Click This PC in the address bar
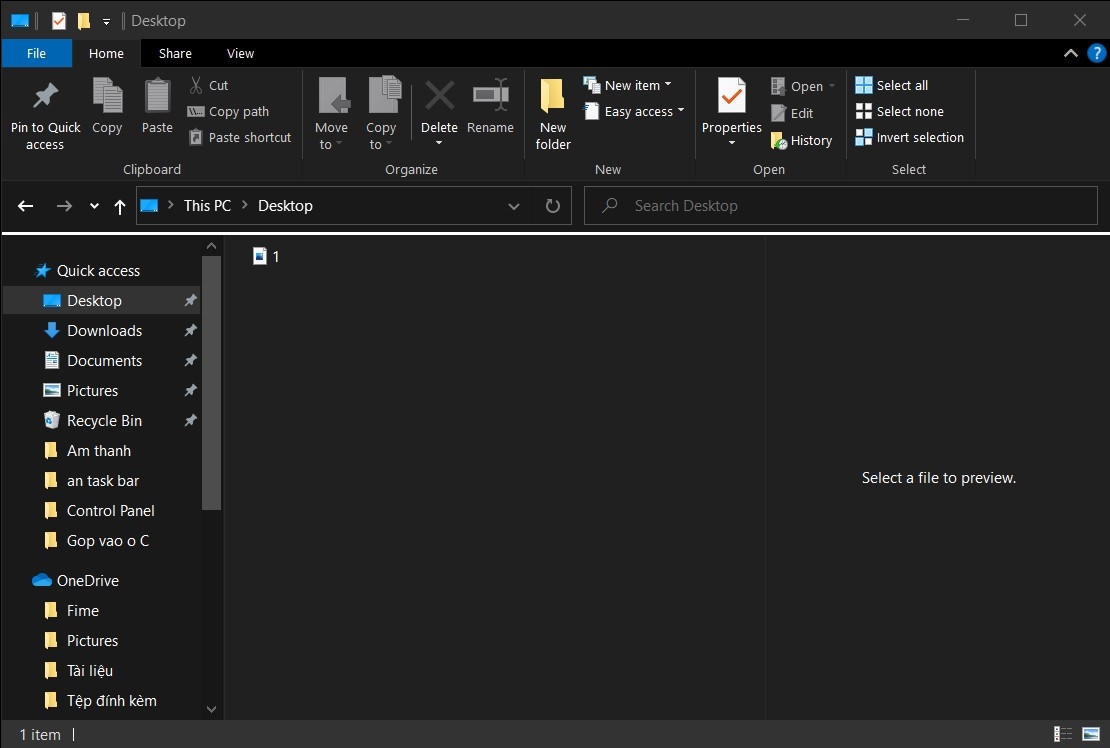This screenshot has width=1110, height=748. [207, 206]
